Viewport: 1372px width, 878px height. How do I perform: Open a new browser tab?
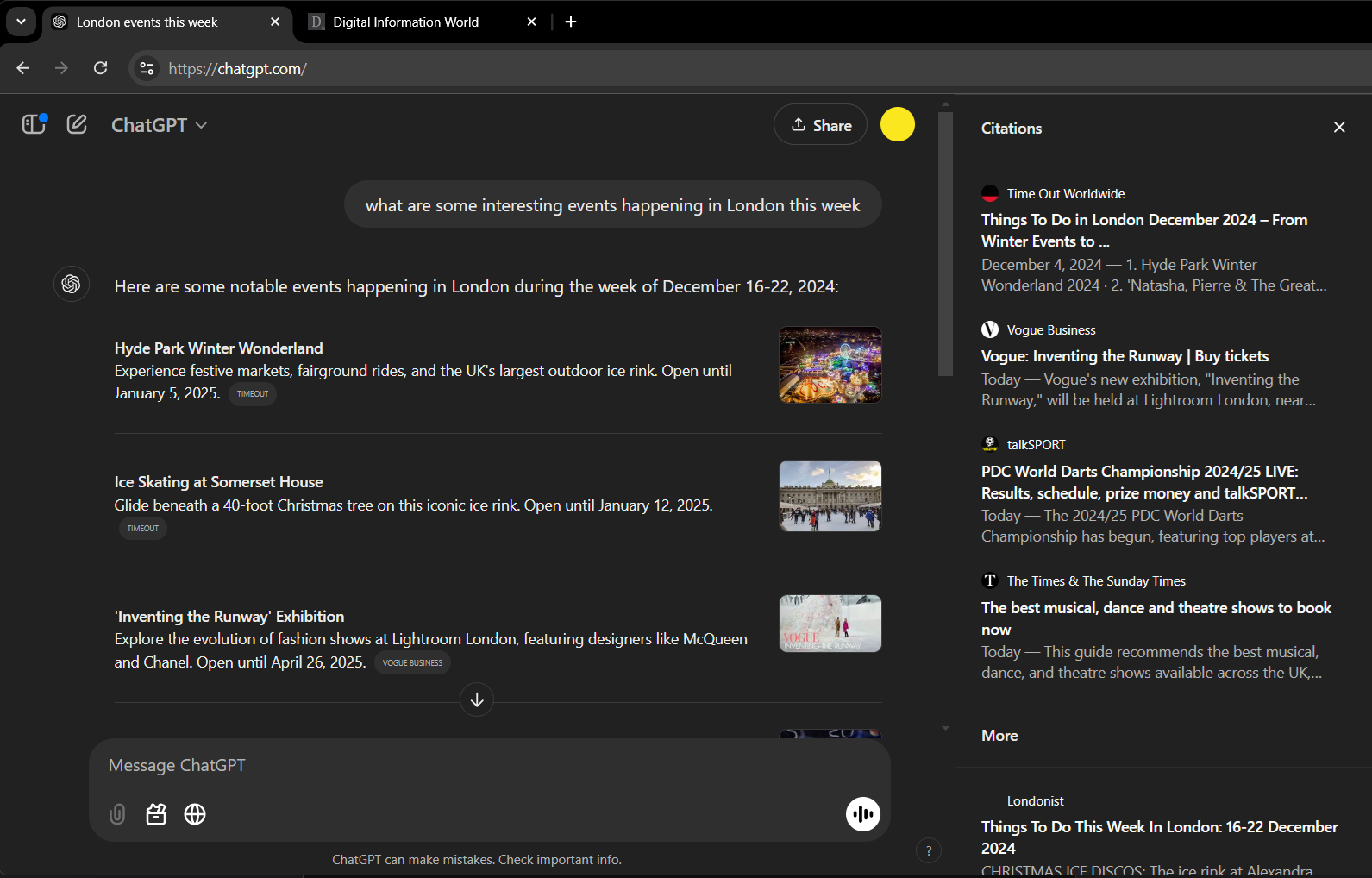click(571, 22)
